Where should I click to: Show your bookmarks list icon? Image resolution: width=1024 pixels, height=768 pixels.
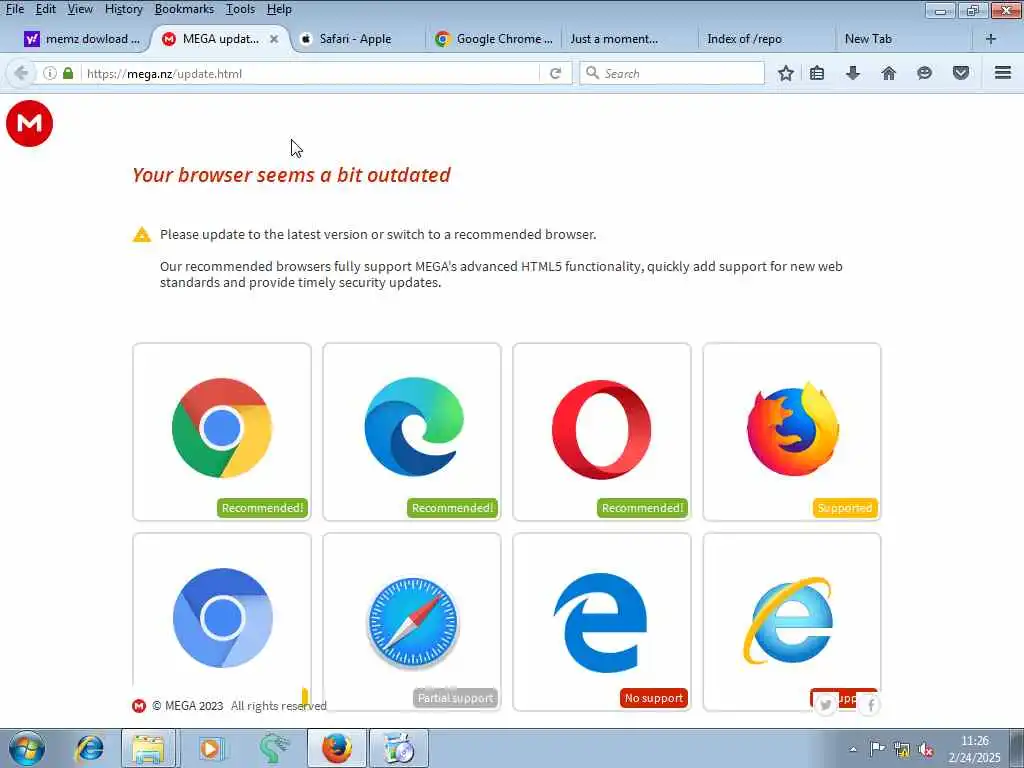817,73
